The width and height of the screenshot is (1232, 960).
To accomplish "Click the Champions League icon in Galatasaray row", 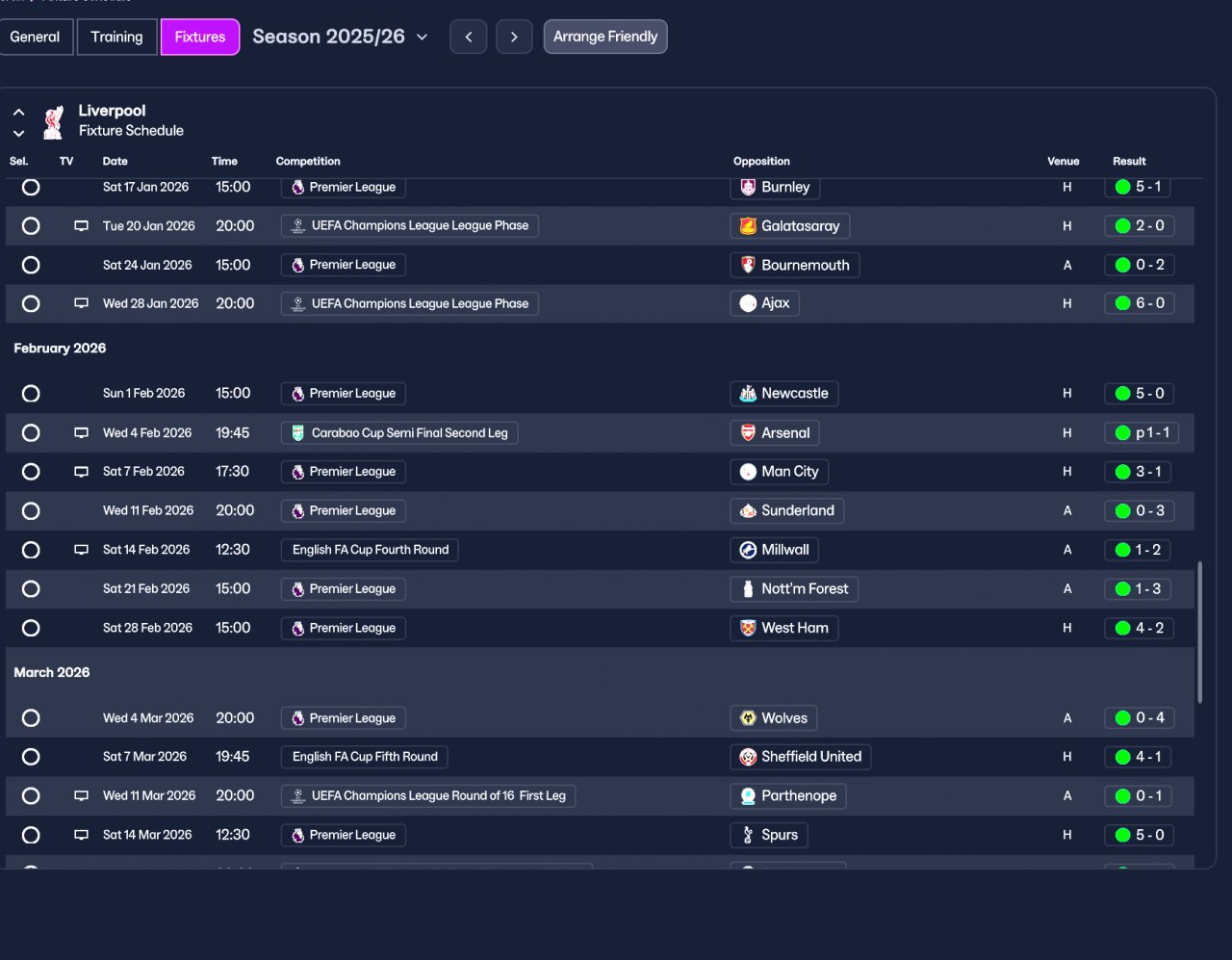I will (298, 226).
